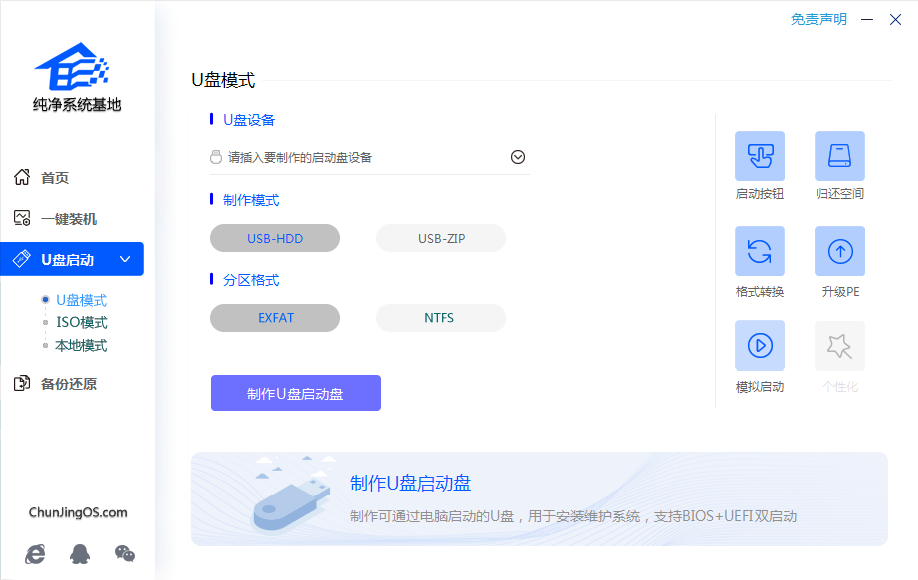Minimize the window
This screenshot has height=580, width=918.
click(867, 19)
